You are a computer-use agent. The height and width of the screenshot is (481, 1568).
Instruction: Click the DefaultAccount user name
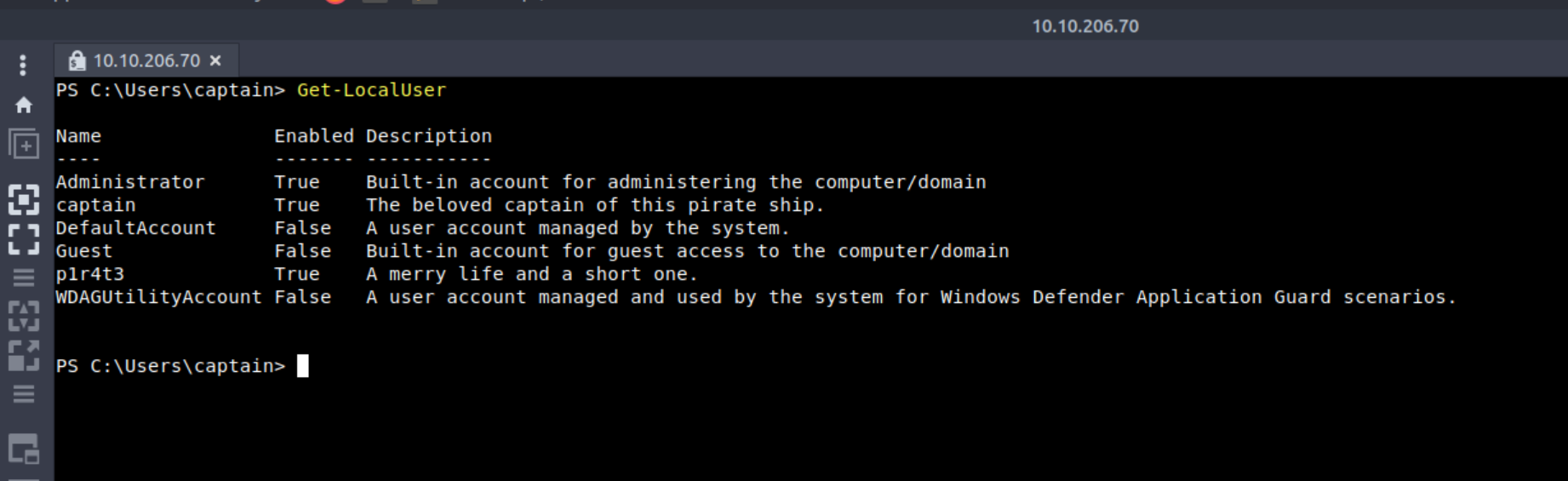(x=135, y=228)
